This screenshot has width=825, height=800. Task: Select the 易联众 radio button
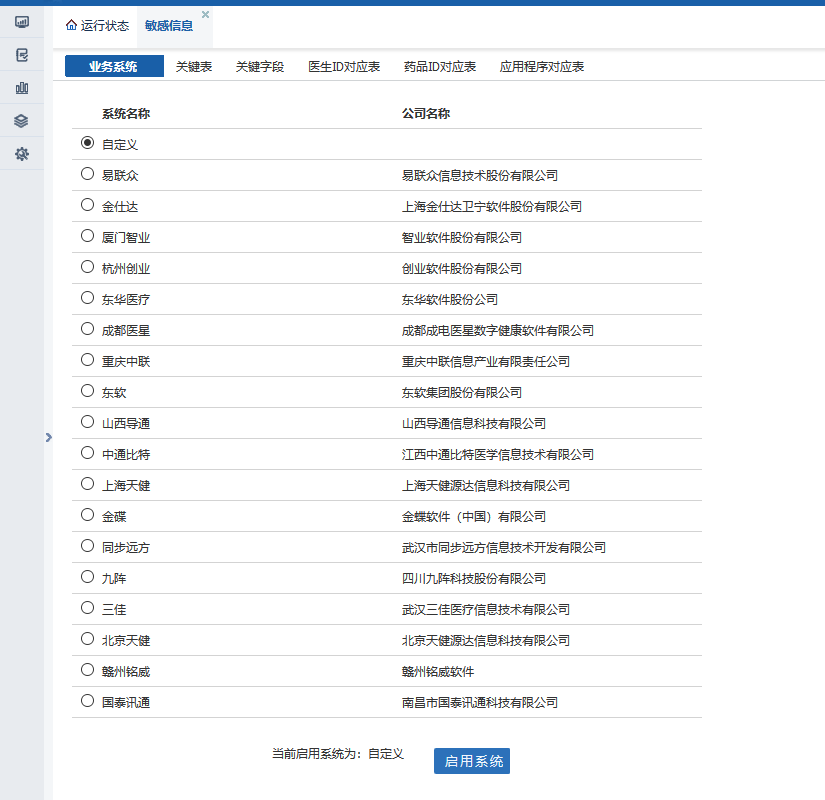click(87, 174)
